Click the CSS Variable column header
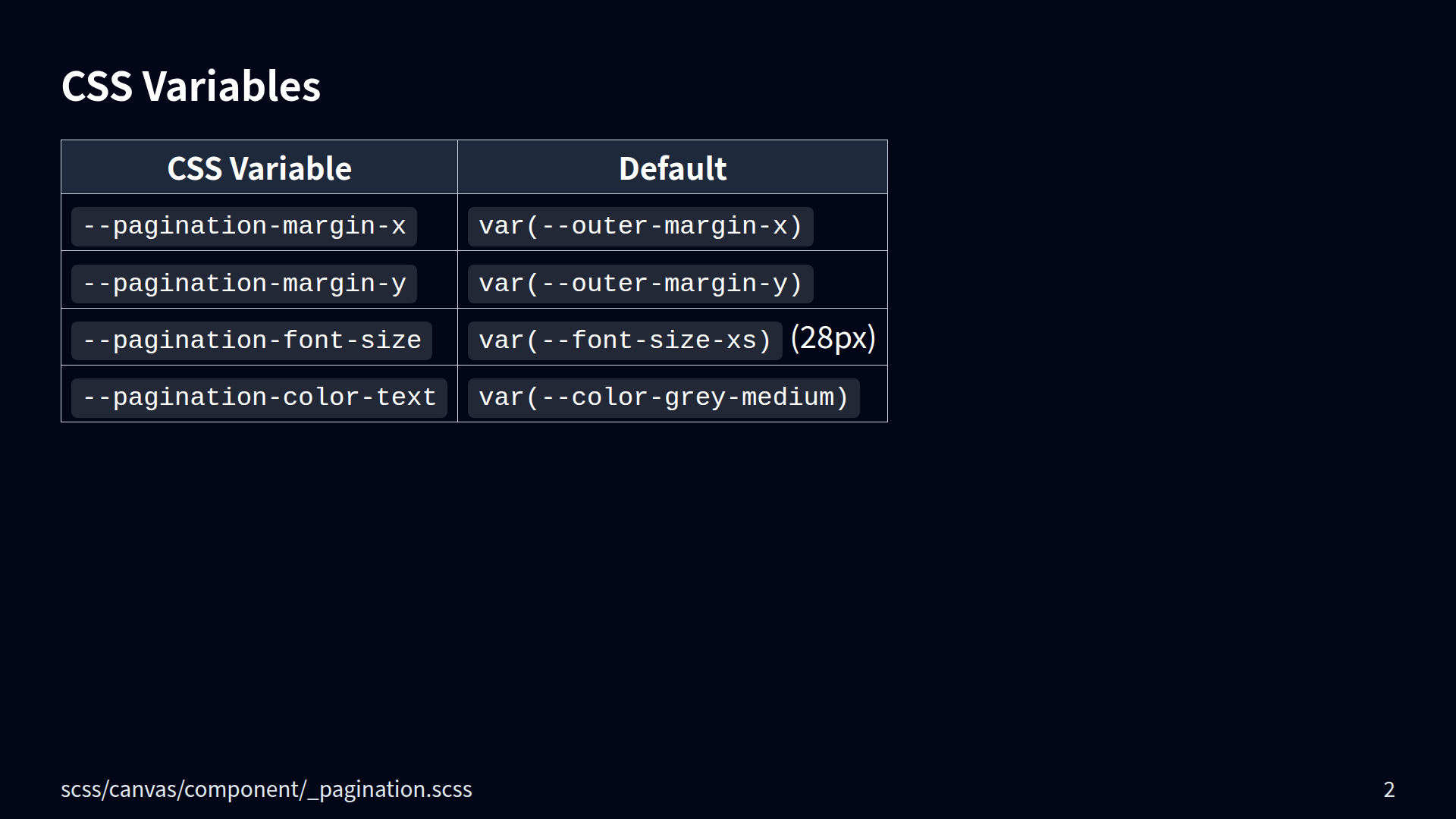1456x819 pixels. pos(259,168)
